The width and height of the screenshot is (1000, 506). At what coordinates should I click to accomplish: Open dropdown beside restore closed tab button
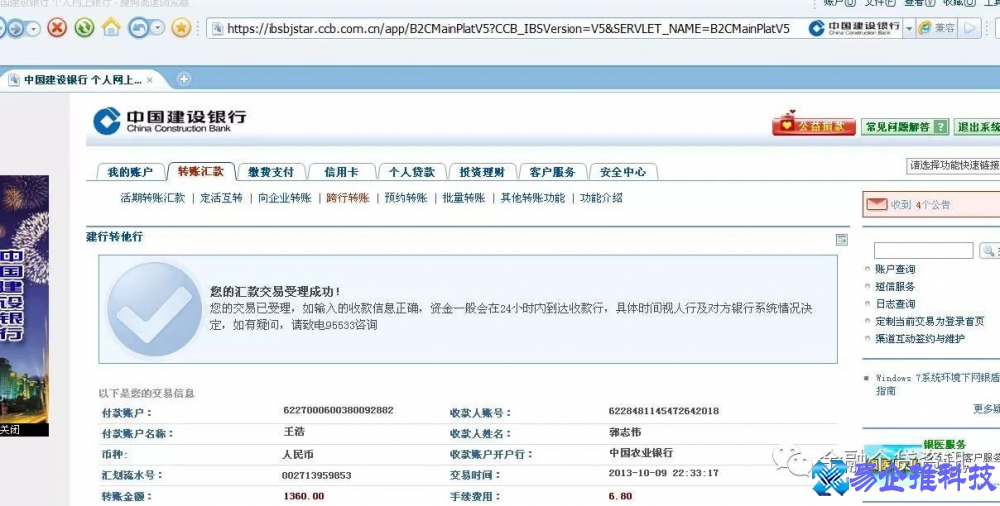click(x=158, y=28)
